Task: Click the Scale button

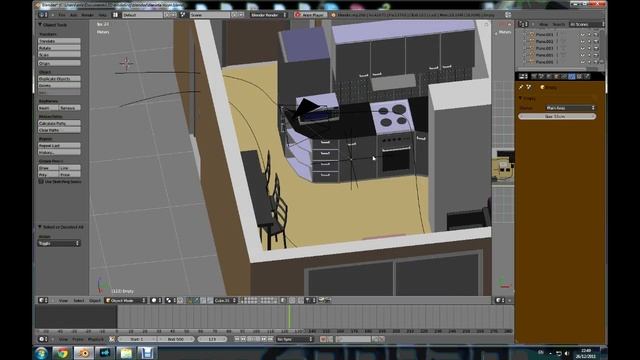Action: [59, 54]
